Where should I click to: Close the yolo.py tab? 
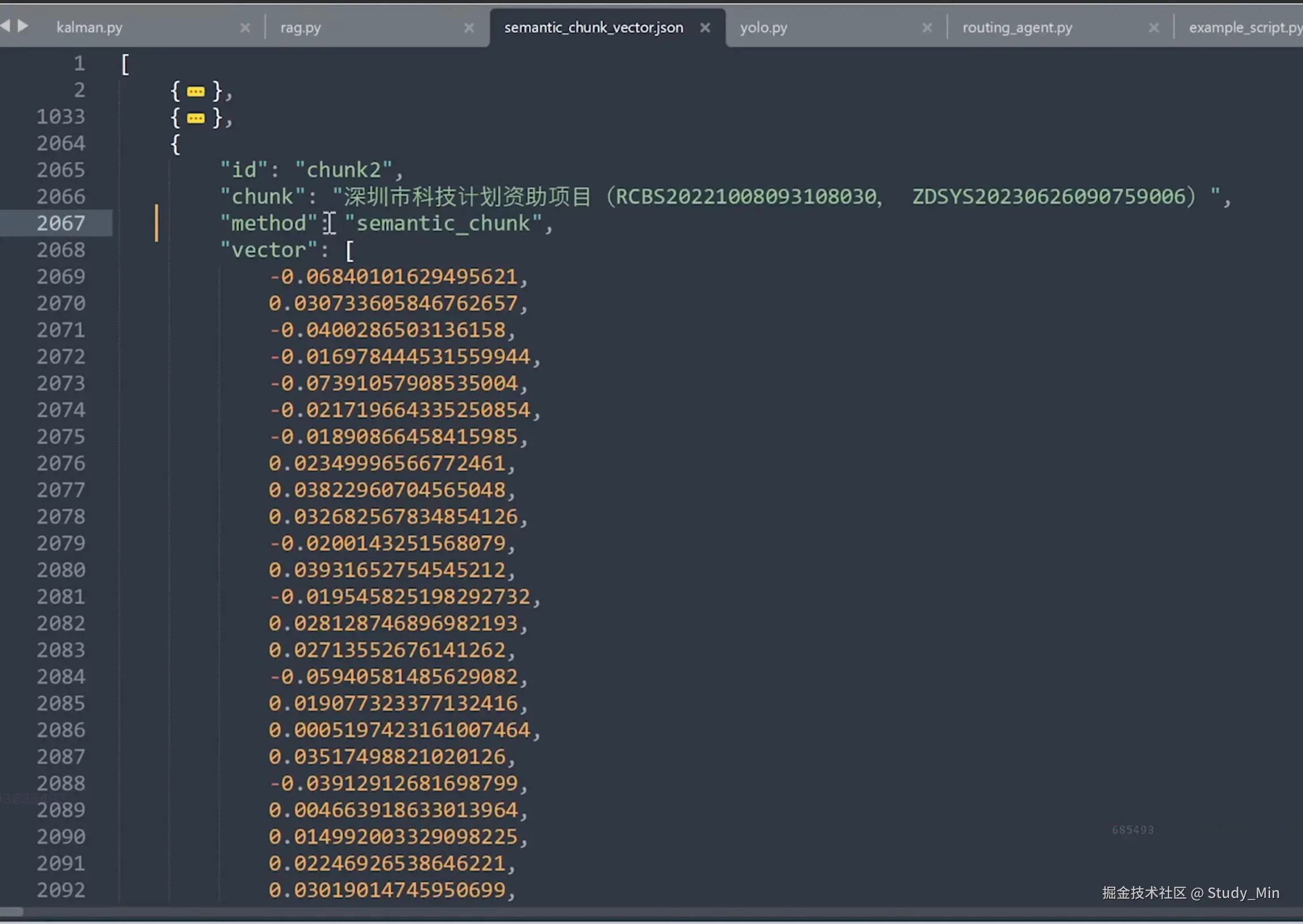[927, 27]
